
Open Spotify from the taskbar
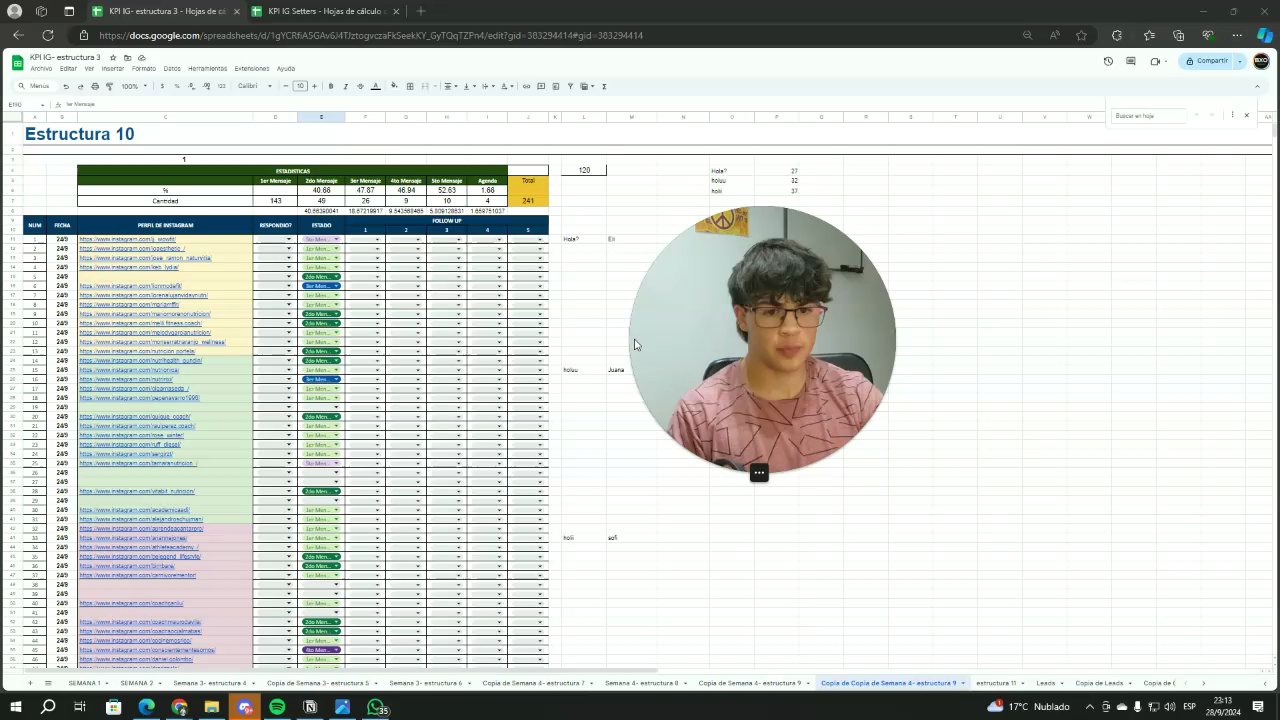point(277,707)
